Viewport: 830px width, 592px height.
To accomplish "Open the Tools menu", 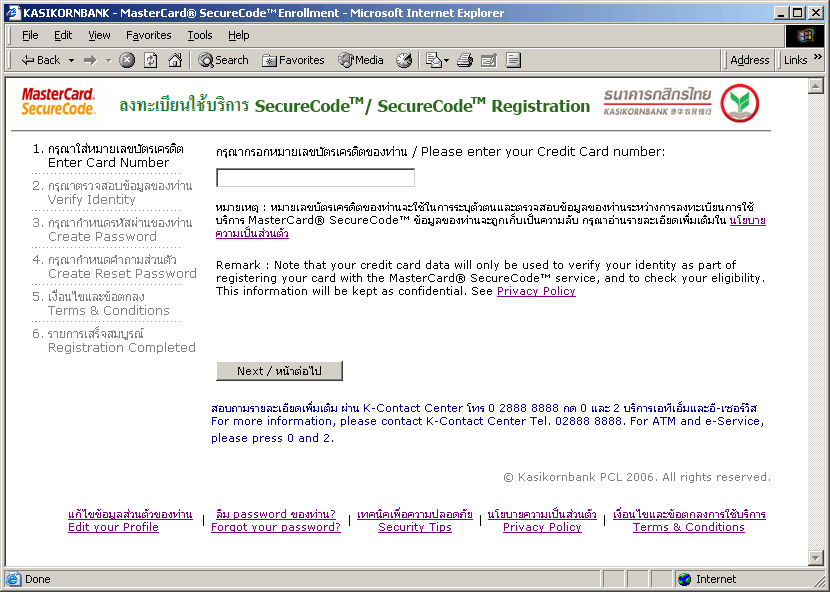I will click(200, 35).
